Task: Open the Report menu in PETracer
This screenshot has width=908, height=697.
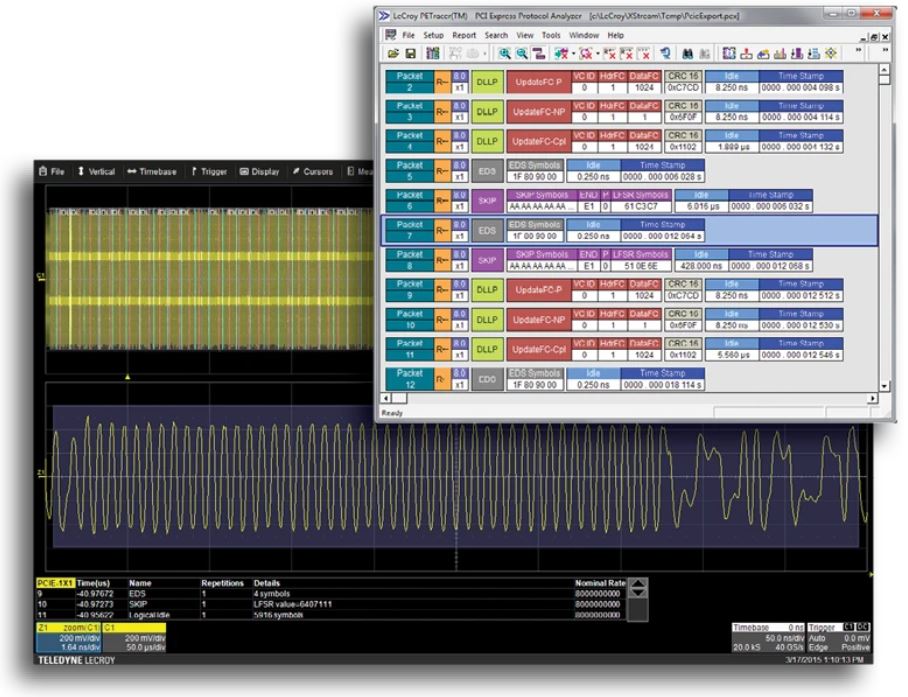Action: point(464,35)
